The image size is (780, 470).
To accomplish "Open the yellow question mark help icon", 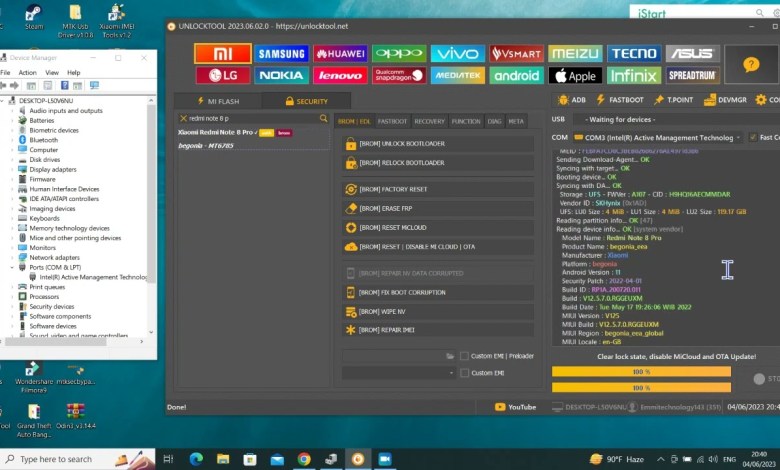I will (x=751, y=64).
